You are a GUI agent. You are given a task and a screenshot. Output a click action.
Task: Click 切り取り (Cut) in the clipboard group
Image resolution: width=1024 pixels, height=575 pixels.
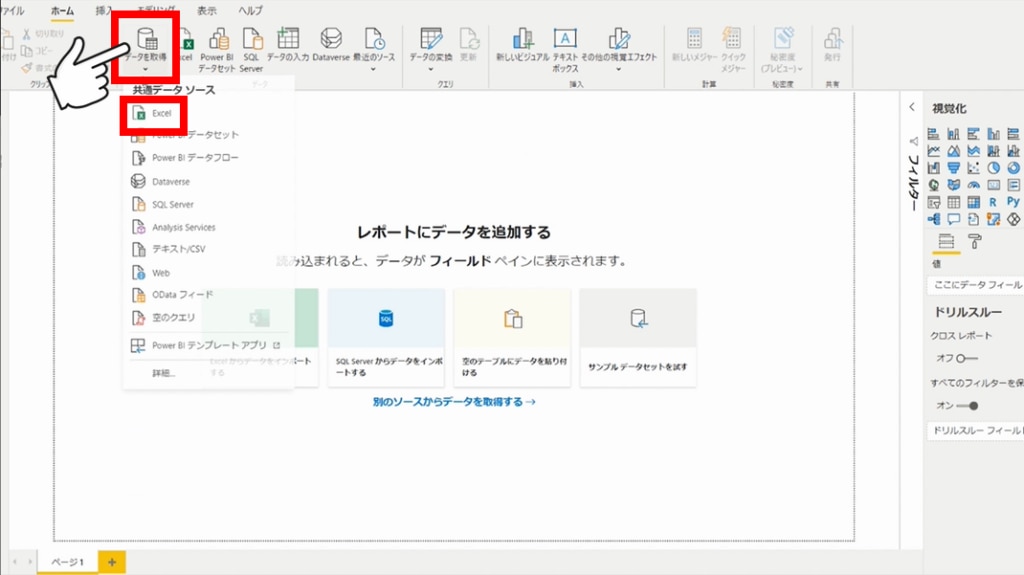pos(43,33)
